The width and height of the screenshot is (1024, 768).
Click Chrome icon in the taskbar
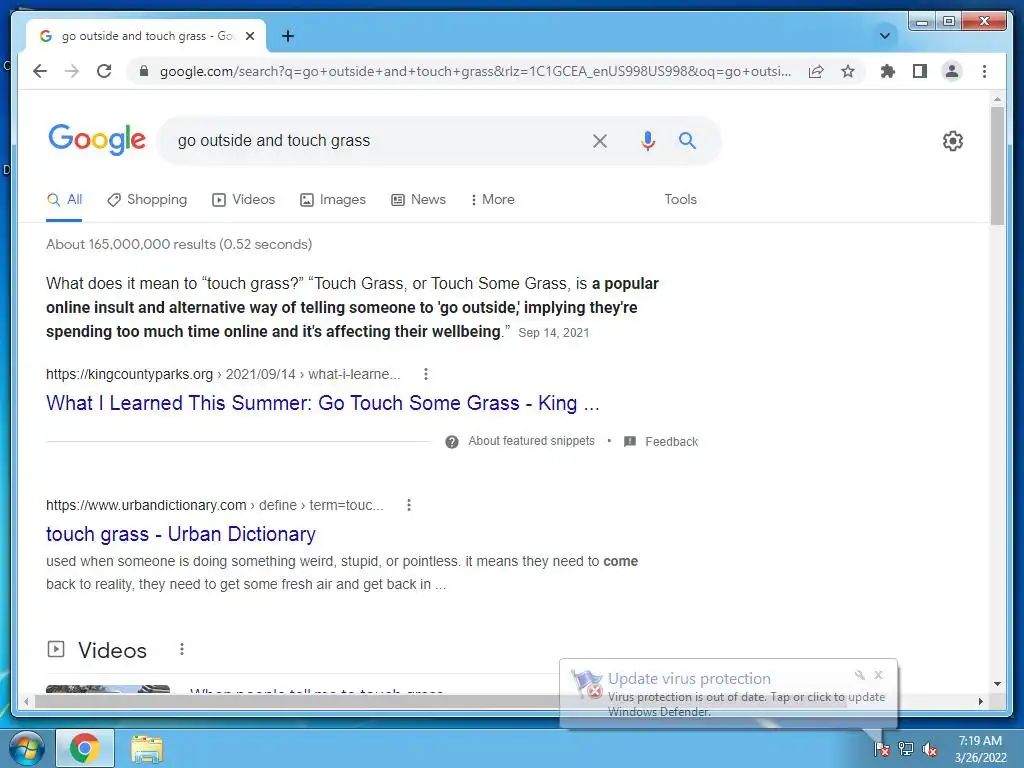point(84,748)
